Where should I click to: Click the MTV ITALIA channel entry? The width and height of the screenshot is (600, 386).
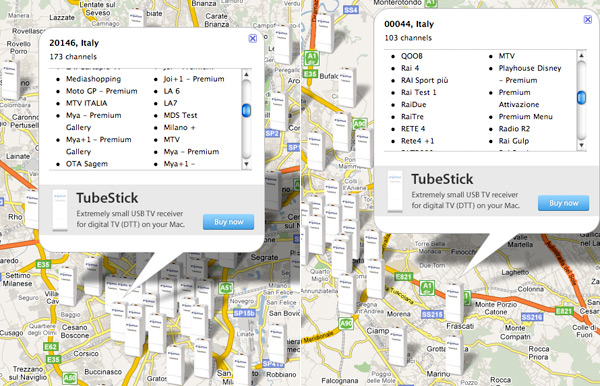[x=86, y=103]
